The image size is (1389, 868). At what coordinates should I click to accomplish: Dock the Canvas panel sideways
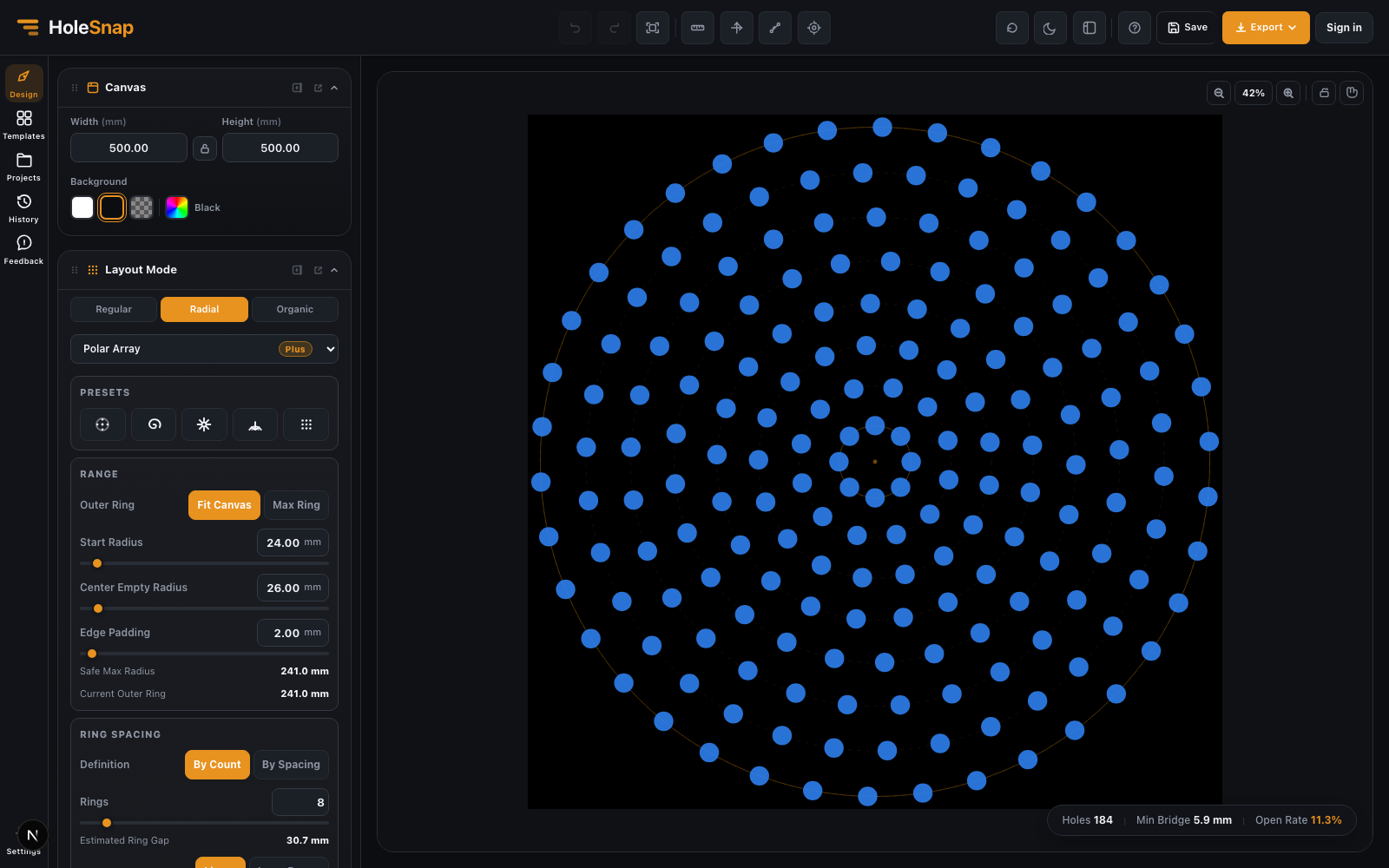point(297,88)
